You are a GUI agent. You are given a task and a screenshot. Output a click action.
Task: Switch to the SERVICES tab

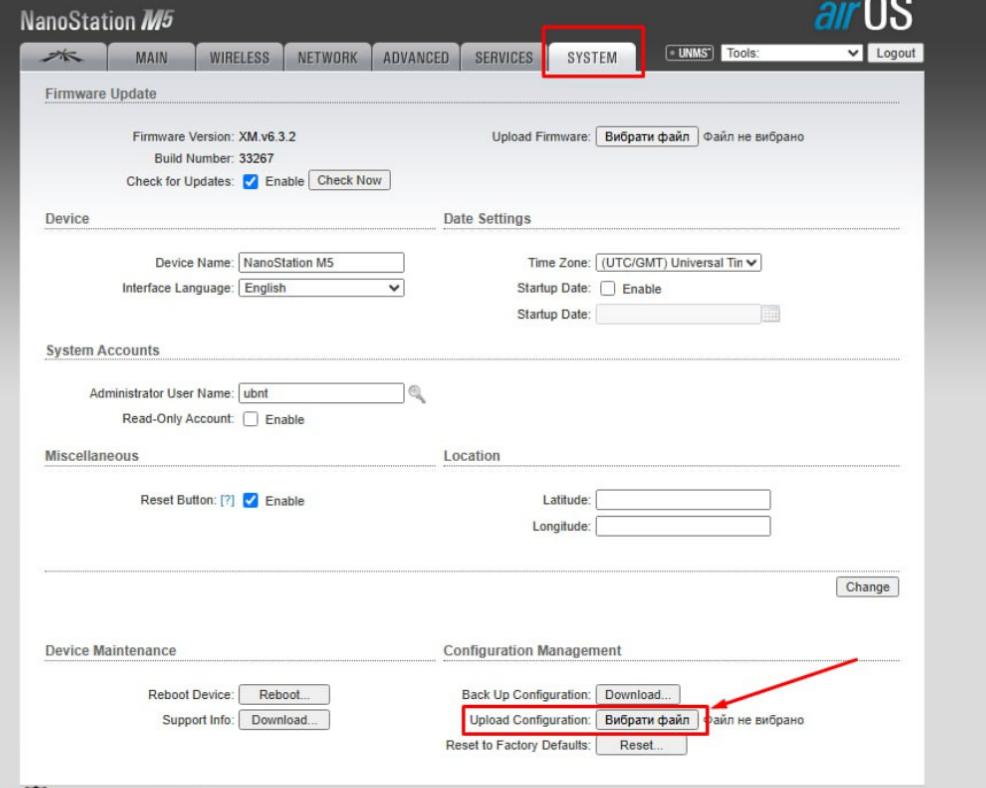[x=504, y=58]
